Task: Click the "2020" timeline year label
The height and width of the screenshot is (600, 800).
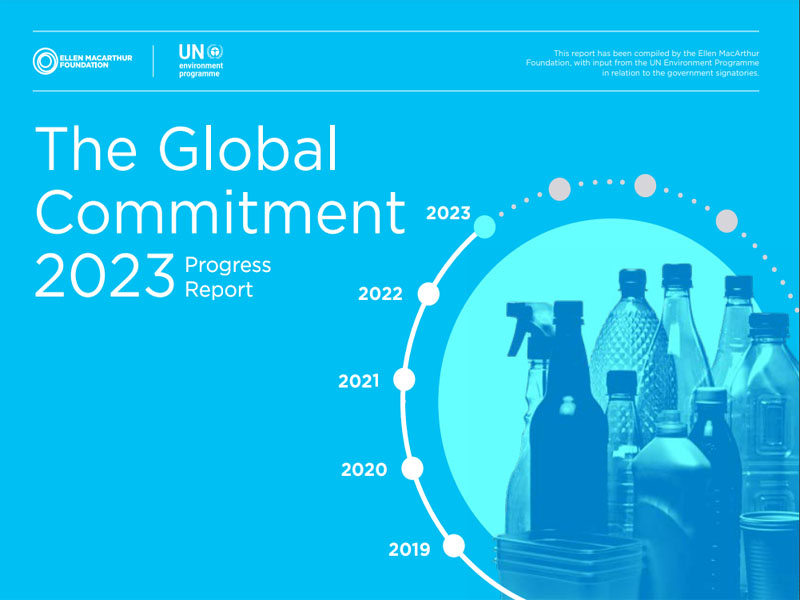Action: (364, 469)
